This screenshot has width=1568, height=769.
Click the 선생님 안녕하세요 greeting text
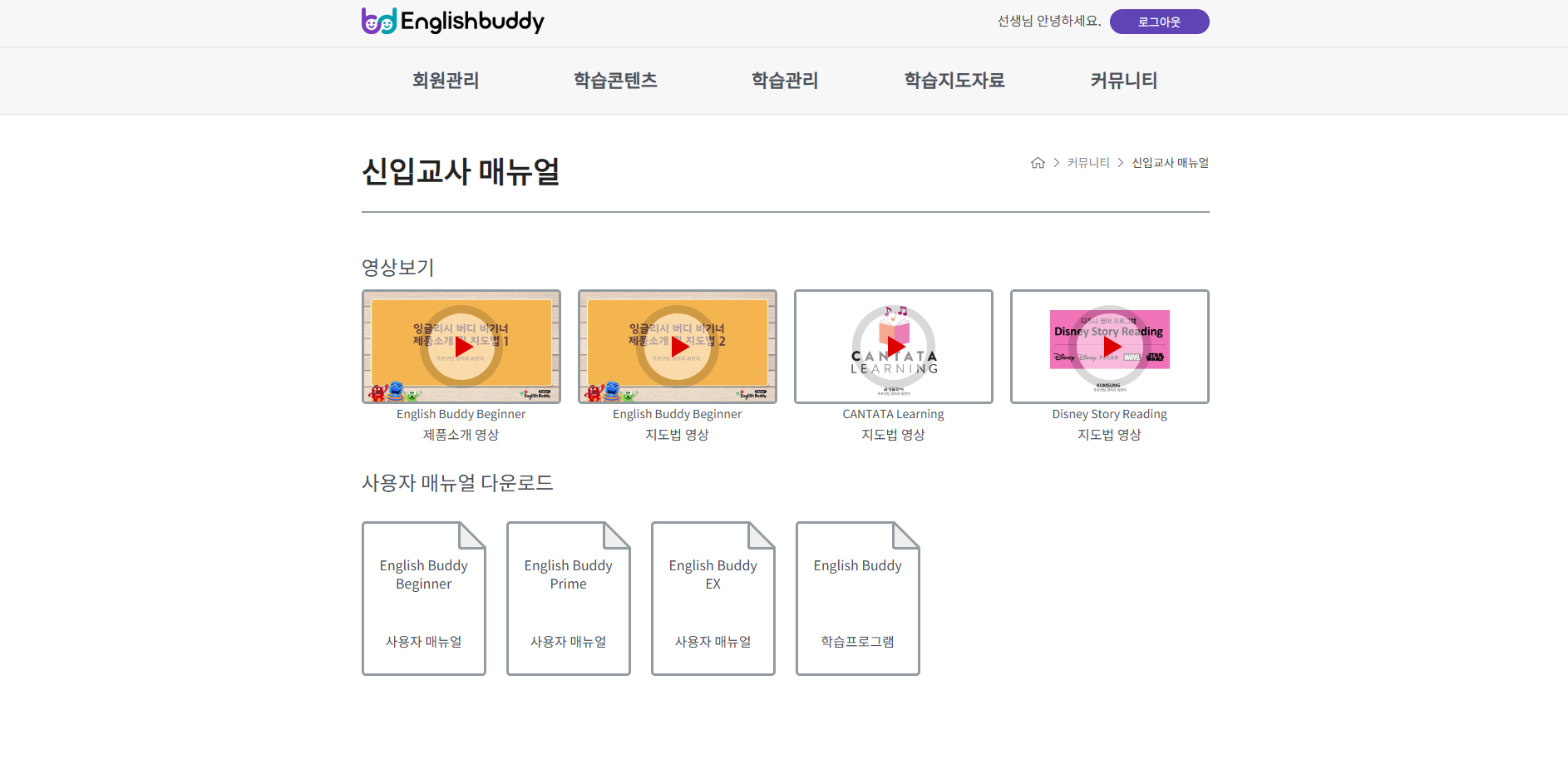click(1049, 21)
